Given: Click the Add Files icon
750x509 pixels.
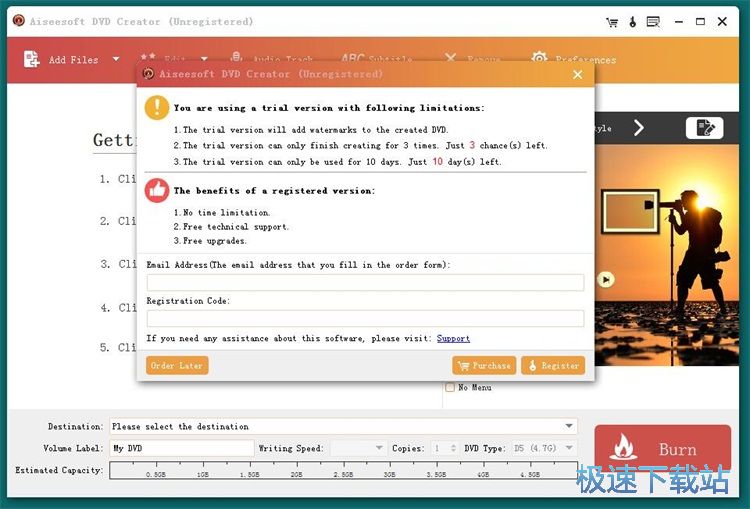Looking at the screenshot, I should tap(32, 59).
